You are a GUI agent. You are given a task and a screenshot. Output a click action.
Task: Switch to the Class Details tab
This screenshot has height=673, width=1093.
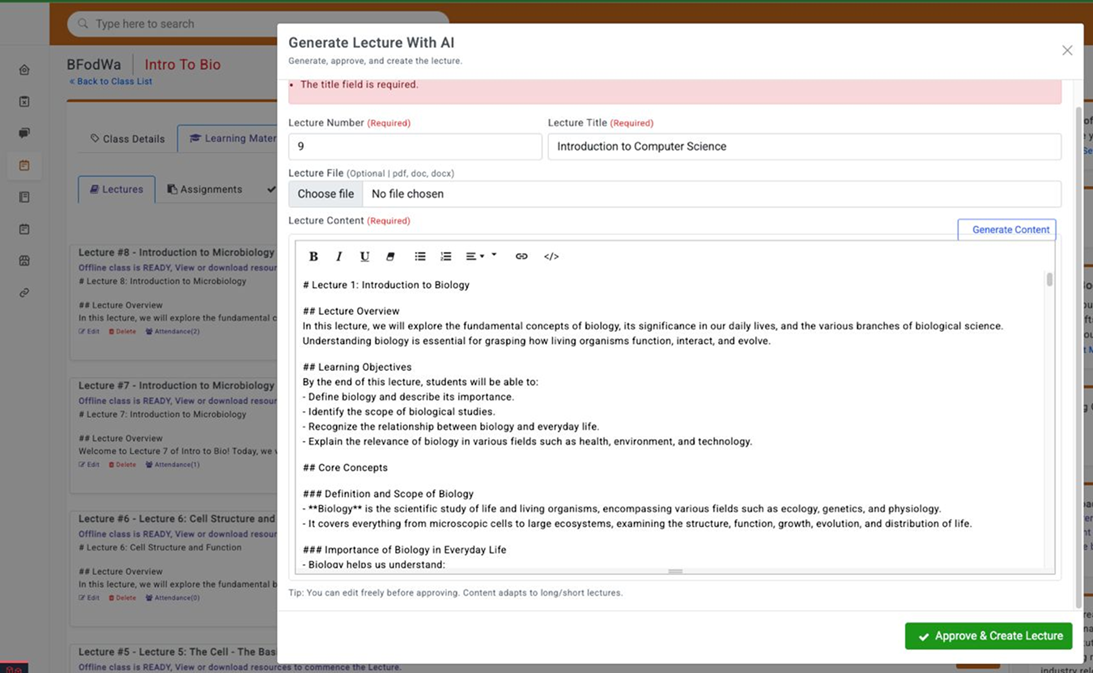(x=127, y=139)
